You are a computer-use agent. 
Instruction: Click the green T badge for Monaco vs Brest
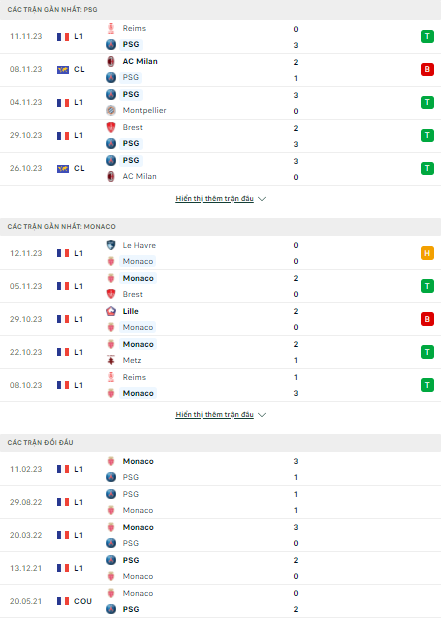[x=427, y=286]
